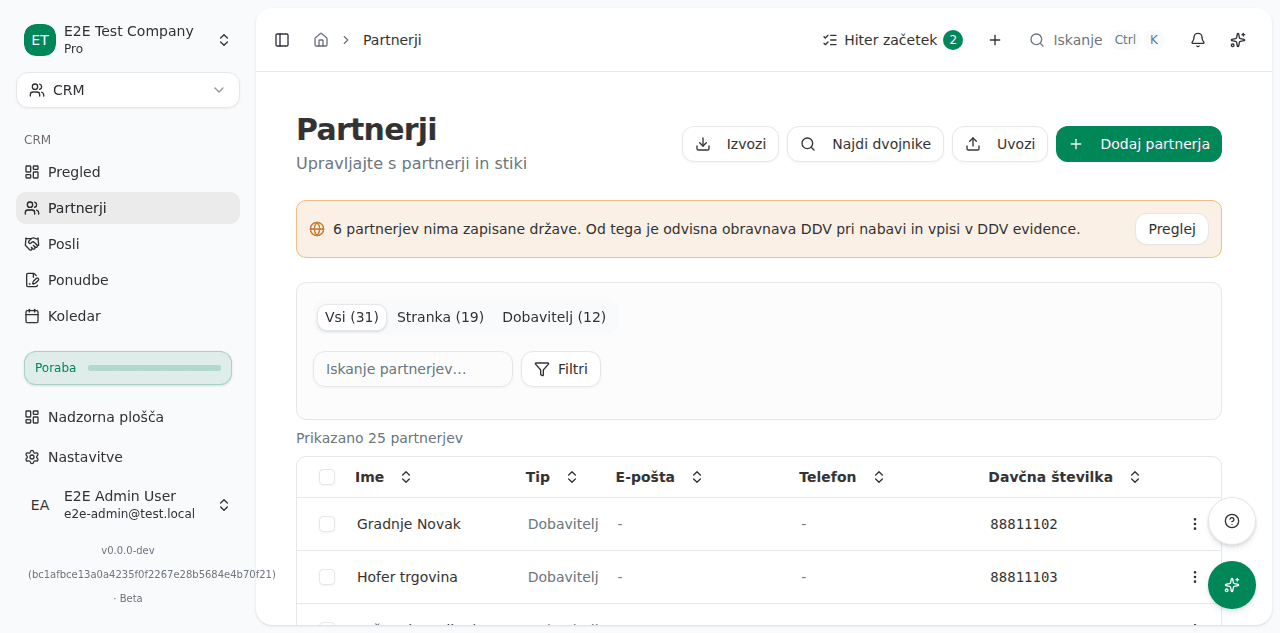Open Nastavitve settings in sidebar
1280x633 pixels.
click(x=128, y=457)
